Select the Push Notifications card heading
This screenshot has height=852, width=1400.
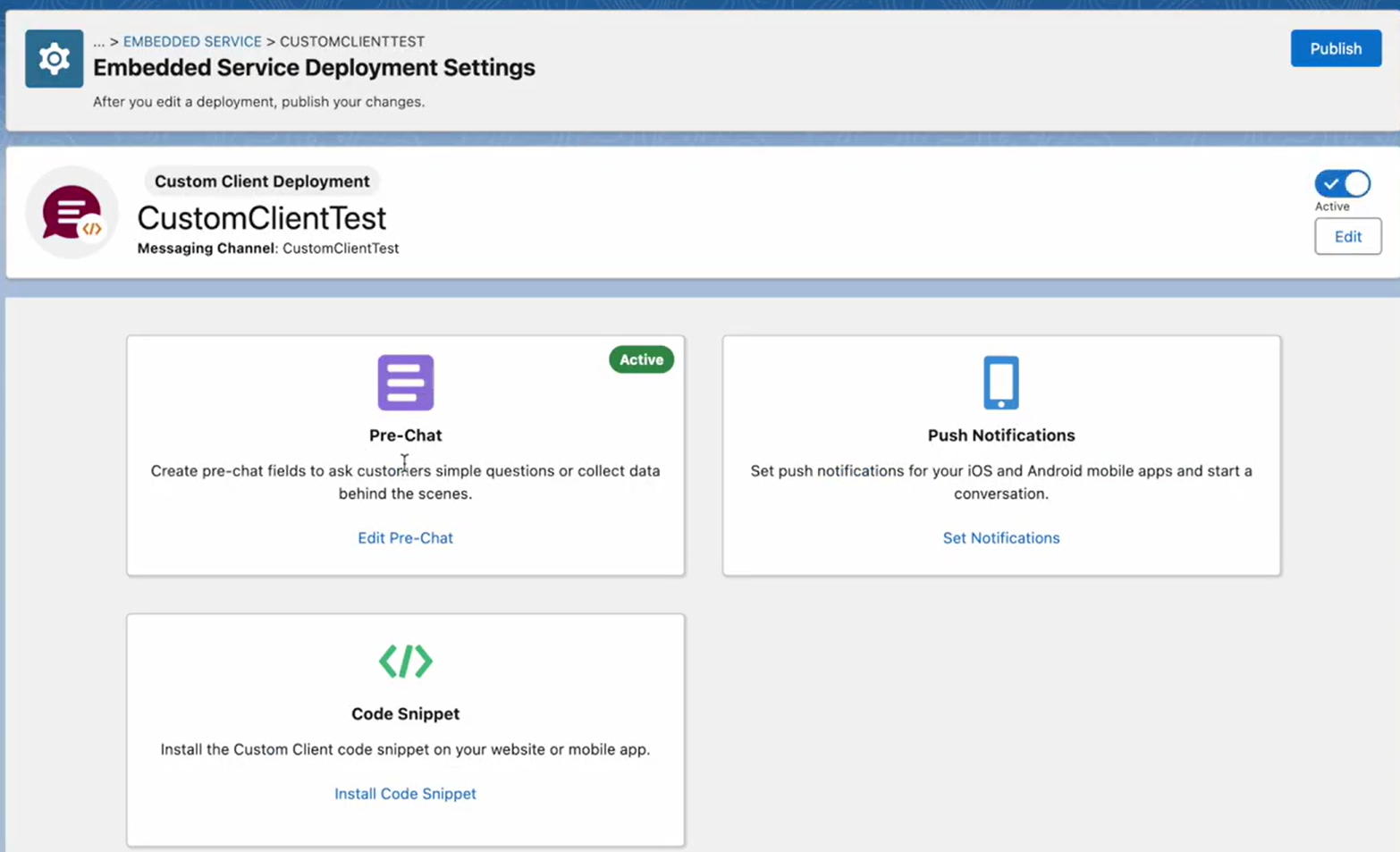click(x=1000, y=435)
